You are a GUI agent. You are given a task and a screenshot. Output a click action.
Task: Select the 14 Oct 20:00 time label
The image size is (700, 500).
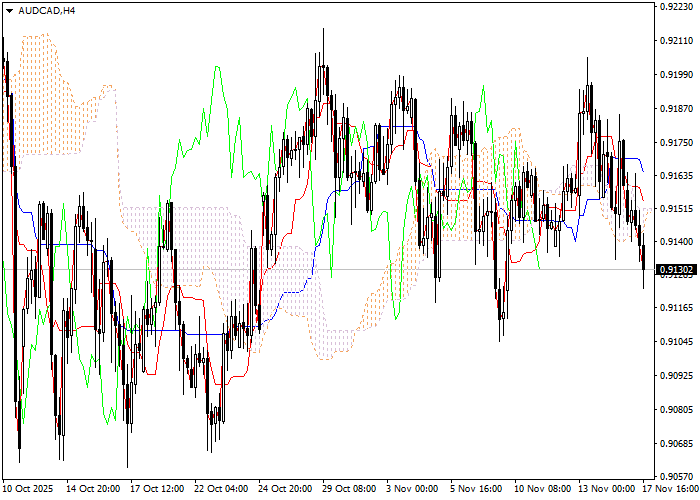(x=93, y=489)
